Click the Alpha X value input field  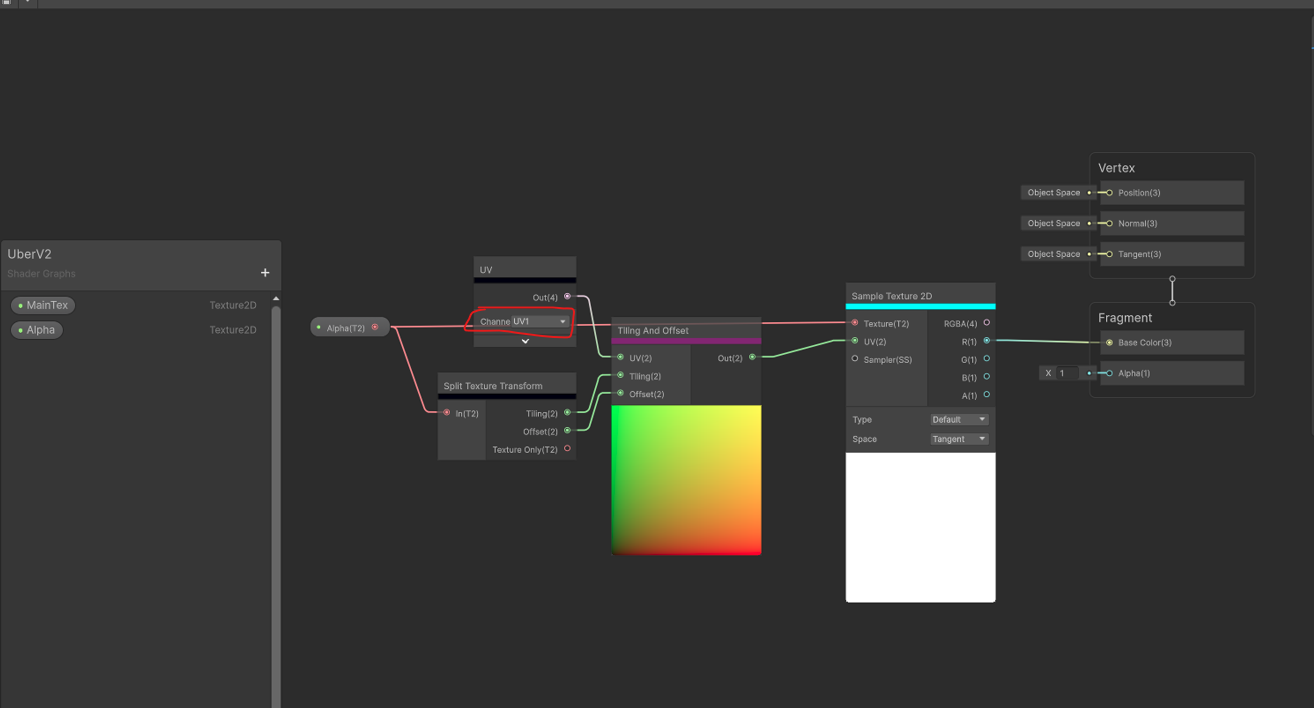point(1068,373)
